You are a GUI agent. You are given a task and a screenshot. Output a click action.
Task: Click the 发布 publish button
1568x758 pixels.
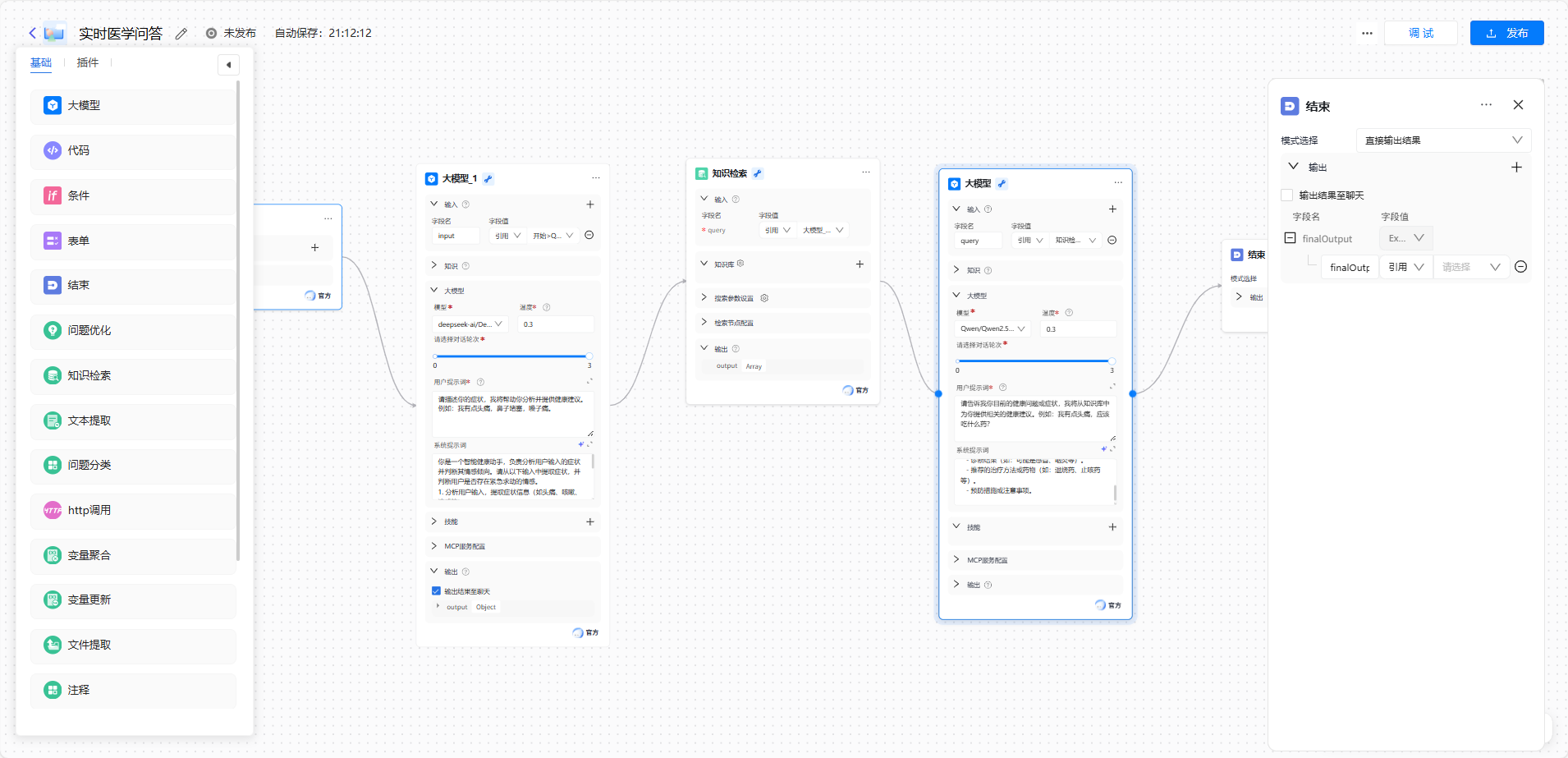pyautogui.click(x=1507, y=33)
